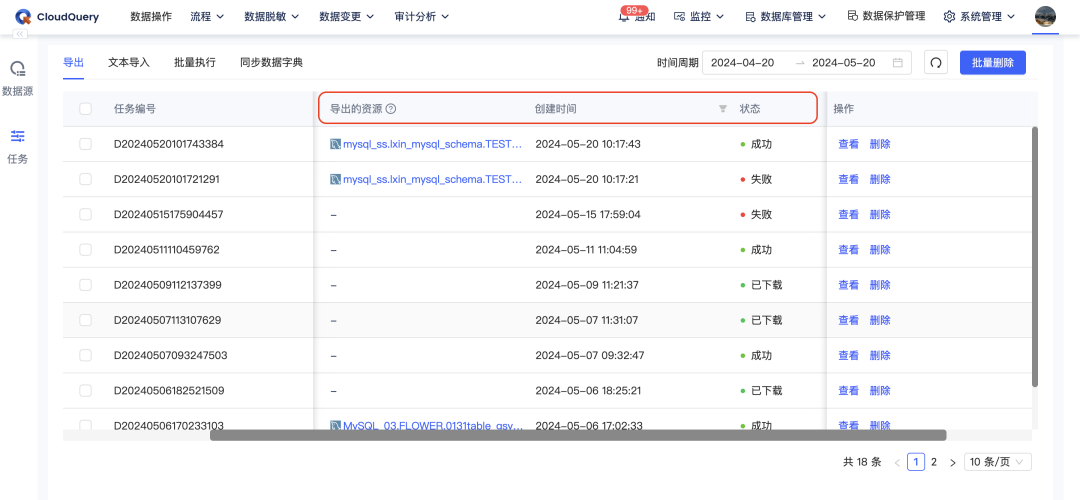This screenshot has width=1080, height=500.
Task: Collapse the sidebar with double-chevron icon
Action: click(20, 34)
